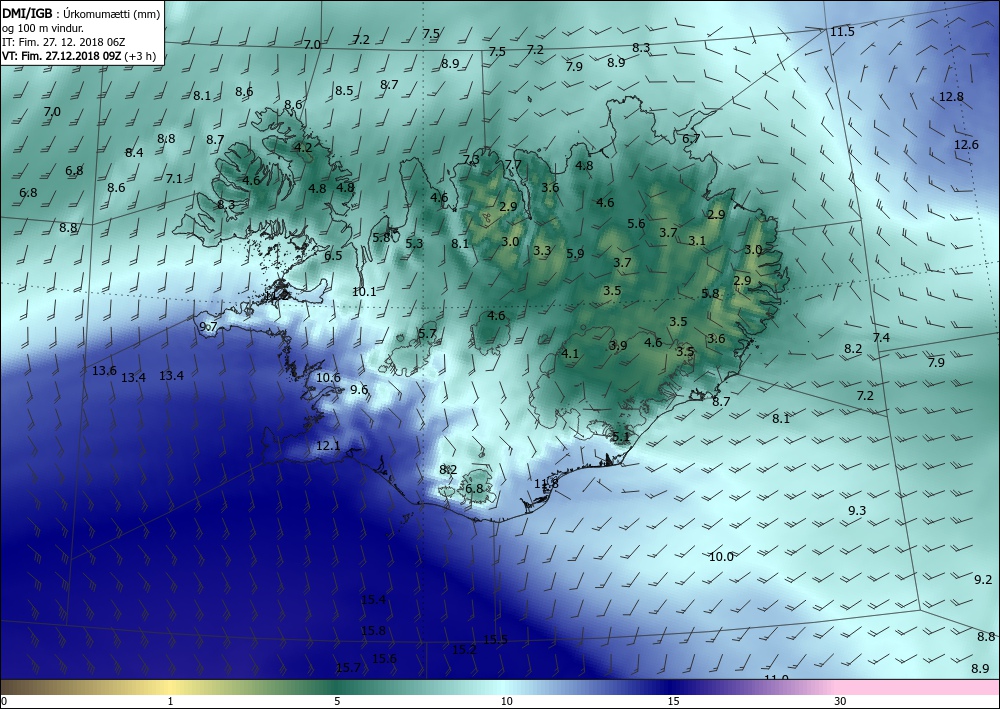
Task: Click the map value "12.1"
Action: (328, 446)
